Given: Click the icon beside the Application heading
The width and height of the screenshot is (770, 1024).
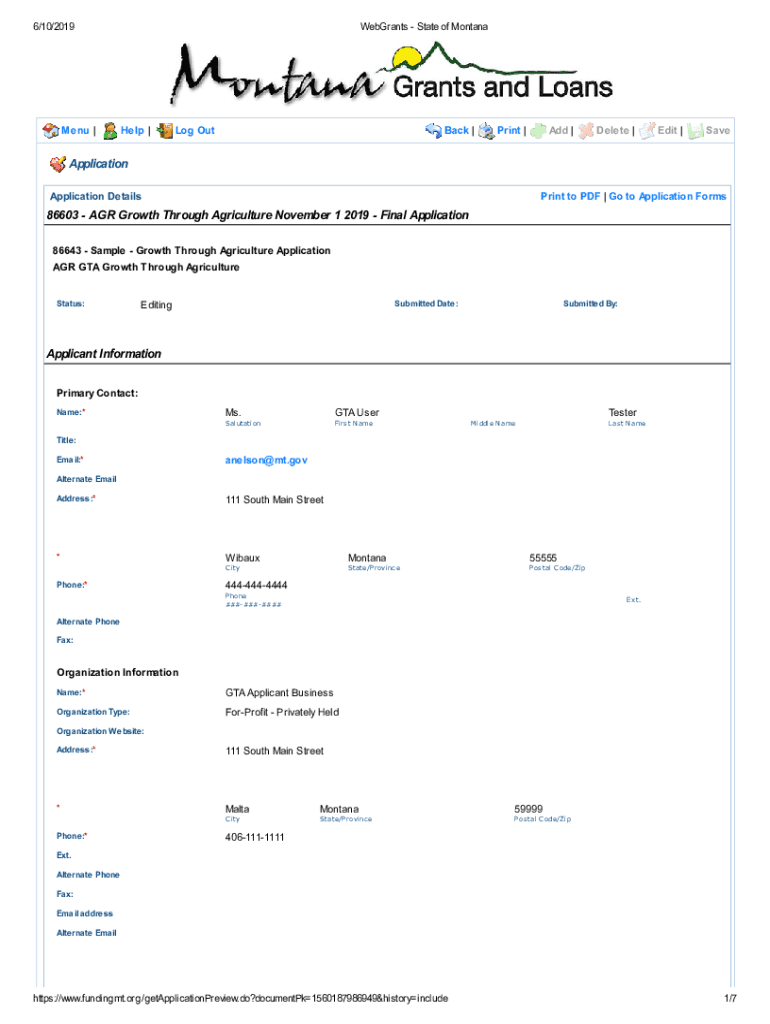Looking at the screenshot, I should [57, 164].
